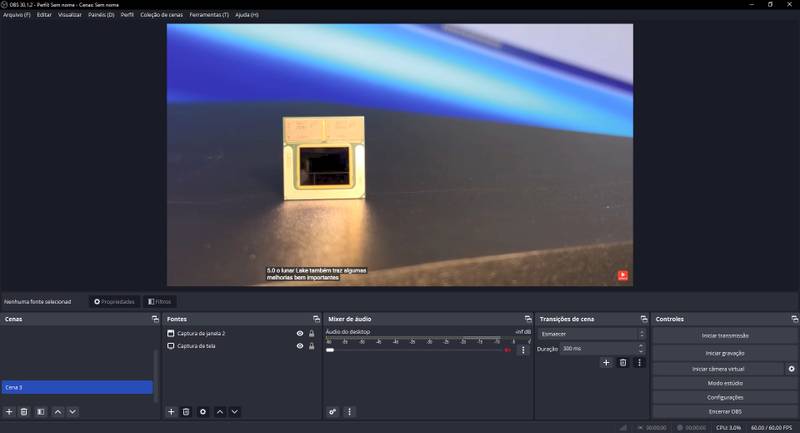This screenshot has width=800, height=433.
Task: Undock the Transições de cena panel
Action: pos(644,319)
